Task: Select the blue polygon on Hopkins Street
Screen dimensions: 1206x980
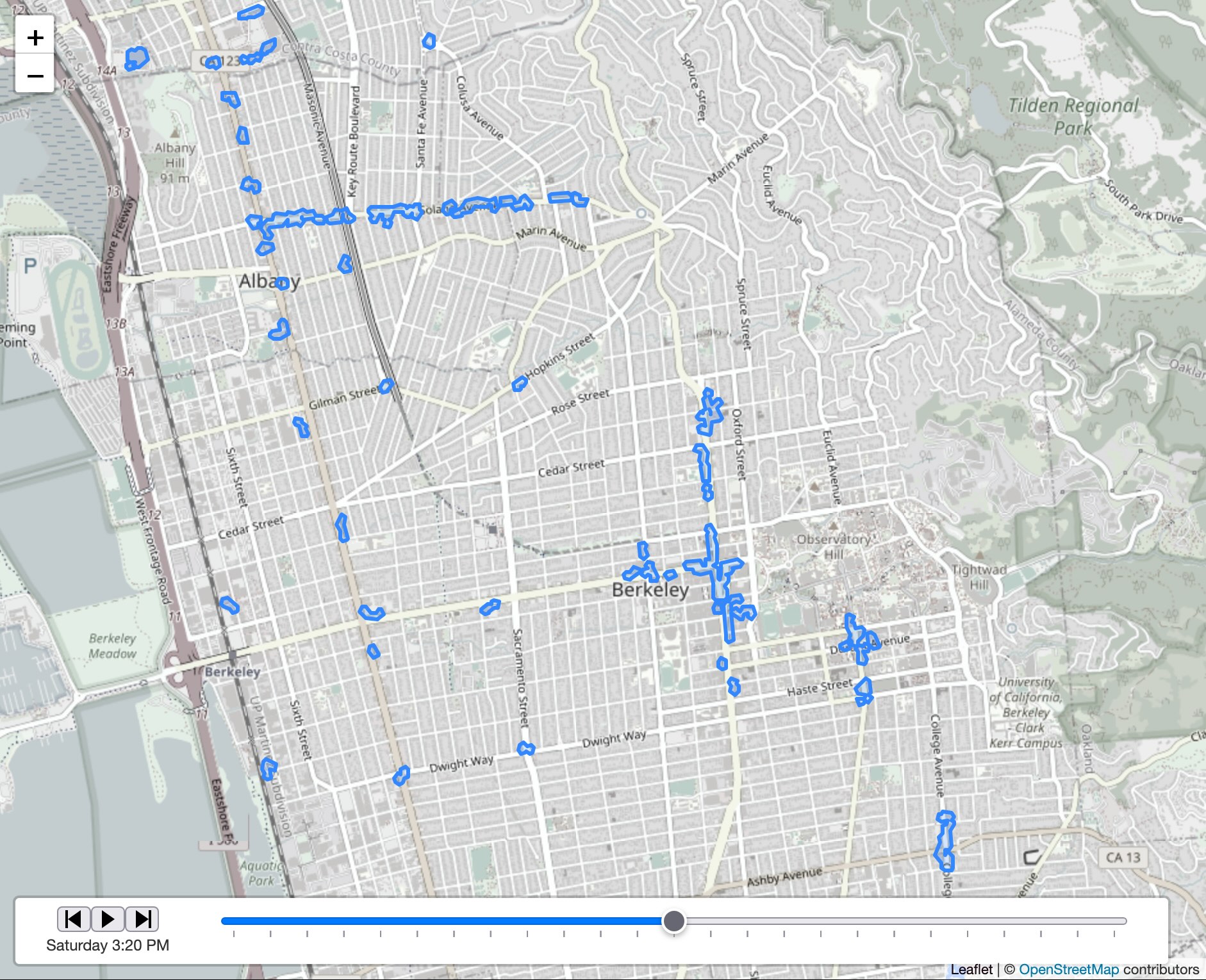Action: pos(519,384)
